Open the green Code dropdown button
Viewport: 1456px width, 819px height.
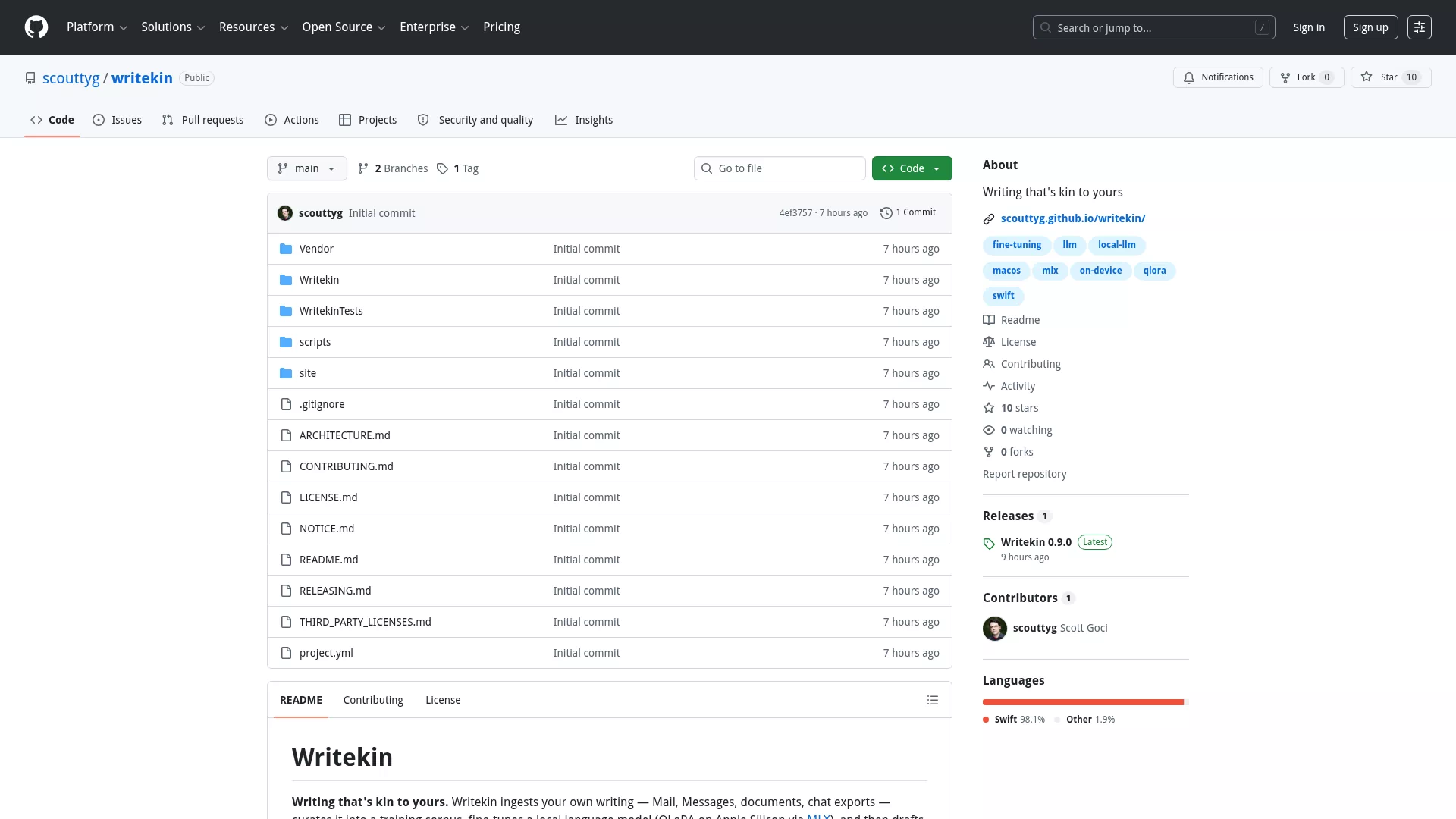click(912, 168)
